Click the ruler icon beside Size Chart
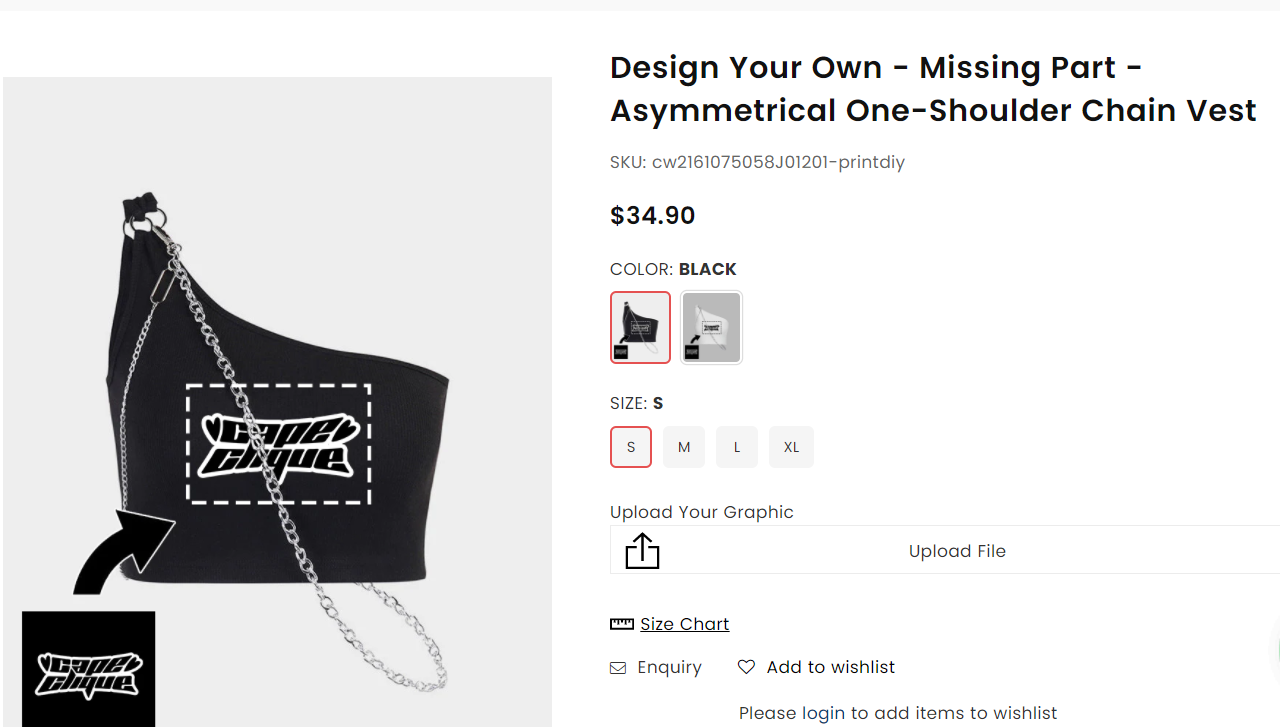 (622, 624)
